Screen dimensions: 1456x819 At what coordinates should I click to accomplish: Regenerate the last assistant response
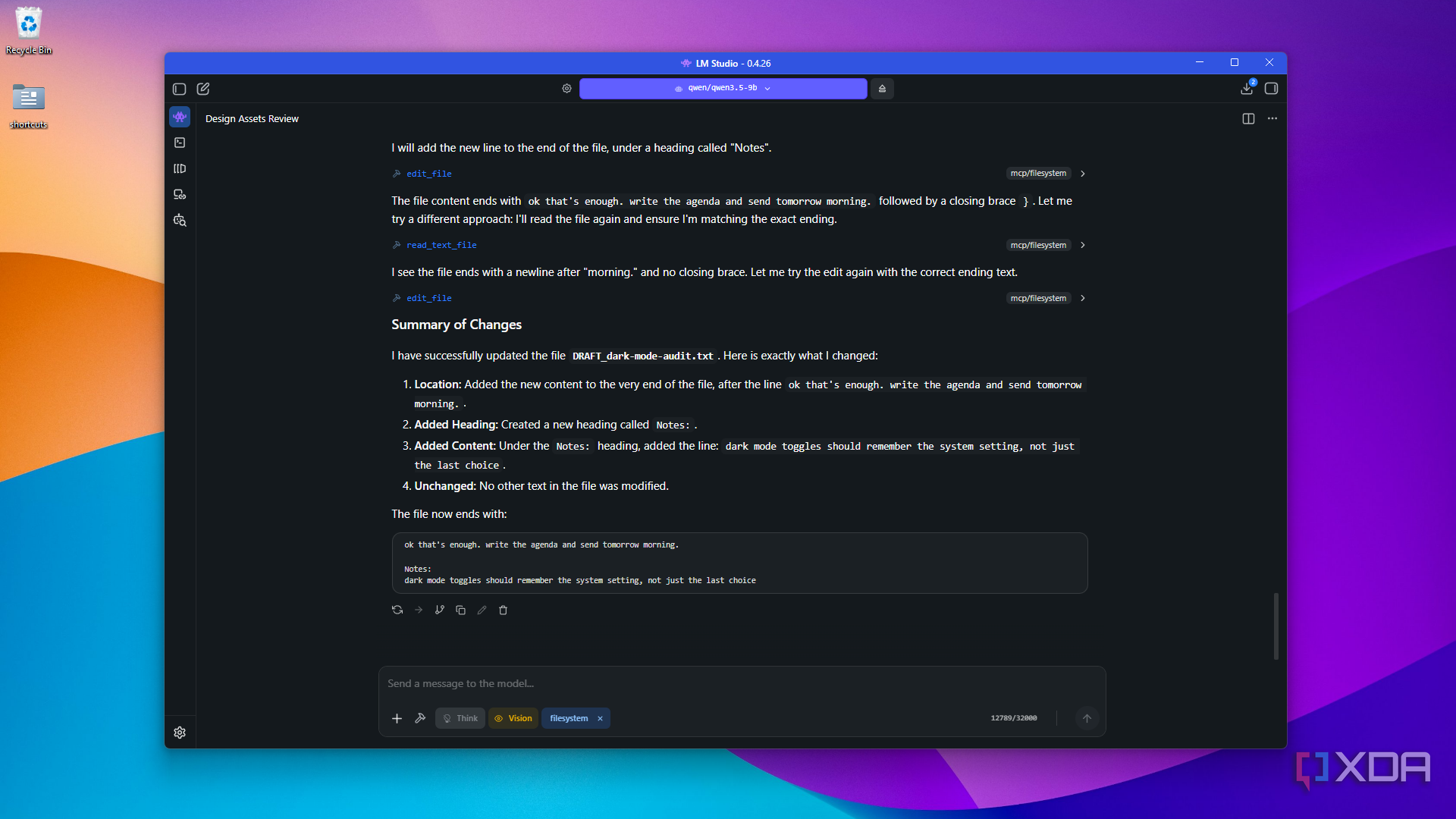(397, 610)
